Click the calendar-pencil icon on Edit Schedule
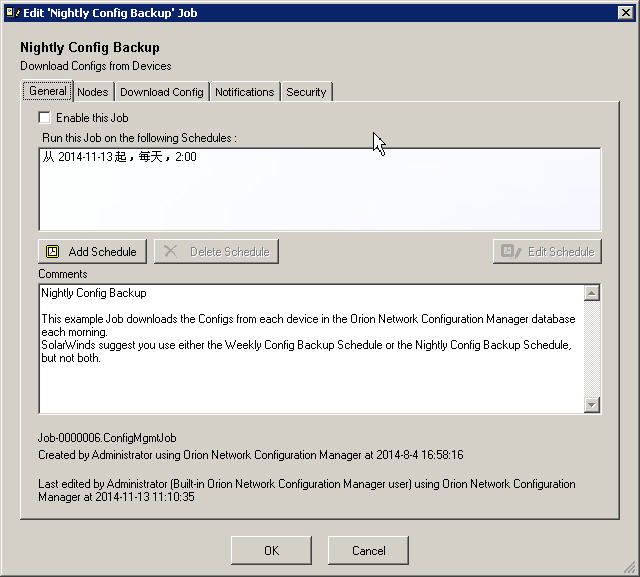This screenshot has width=640, height=577. point(511,251)
